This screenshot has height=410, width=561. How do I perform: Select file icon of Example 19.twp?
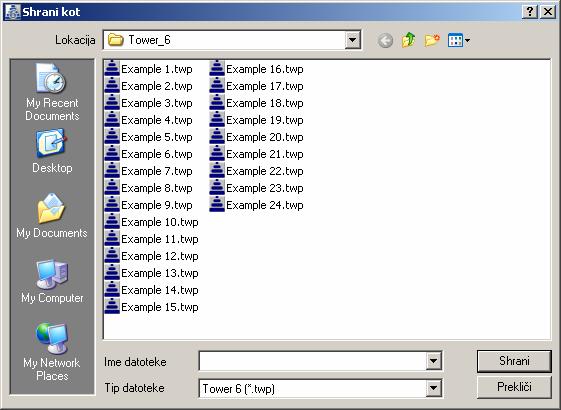(x=217, y=119)
